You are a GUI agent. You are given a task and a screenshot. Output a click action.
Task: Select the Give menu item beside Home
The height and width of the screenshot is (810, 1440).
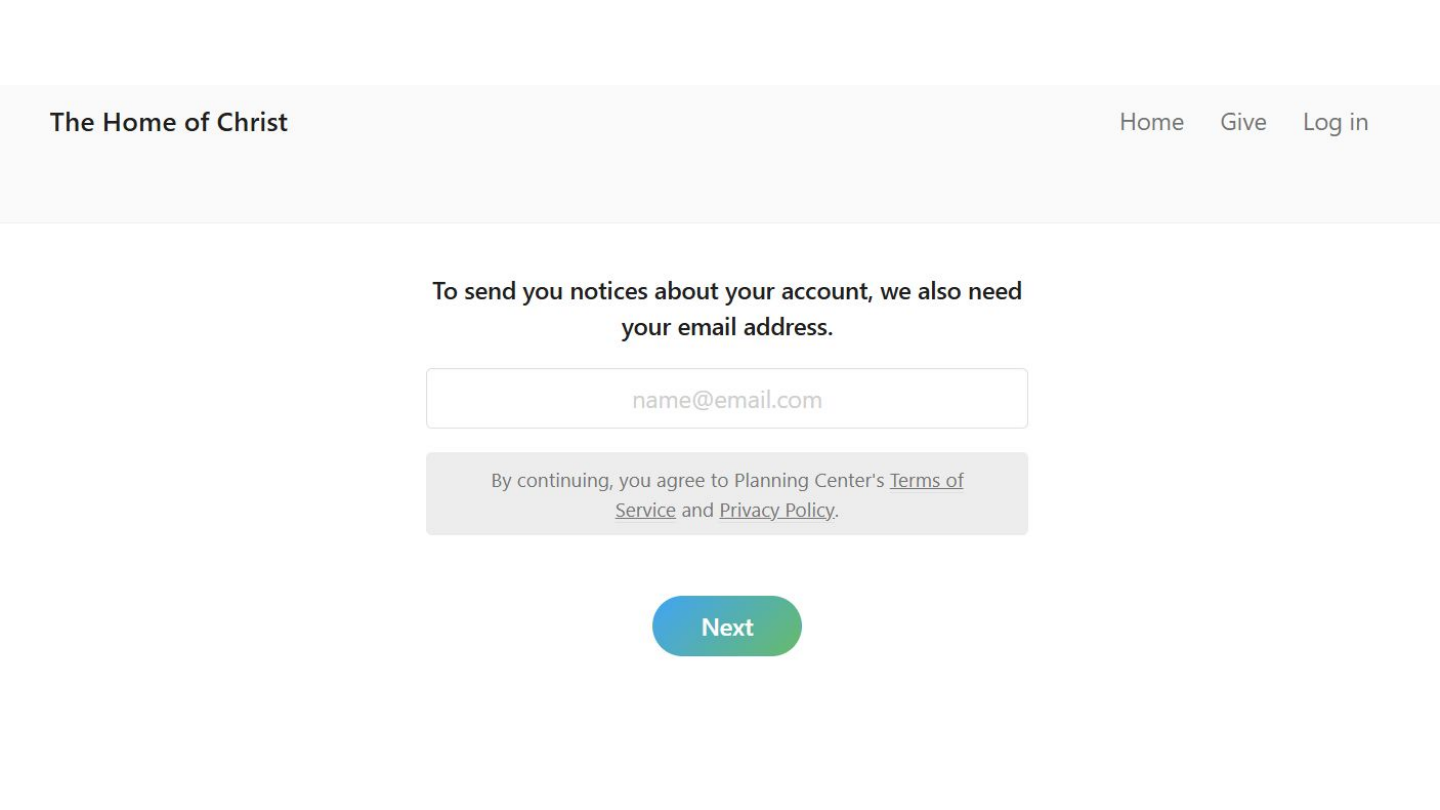point(1243,122)
